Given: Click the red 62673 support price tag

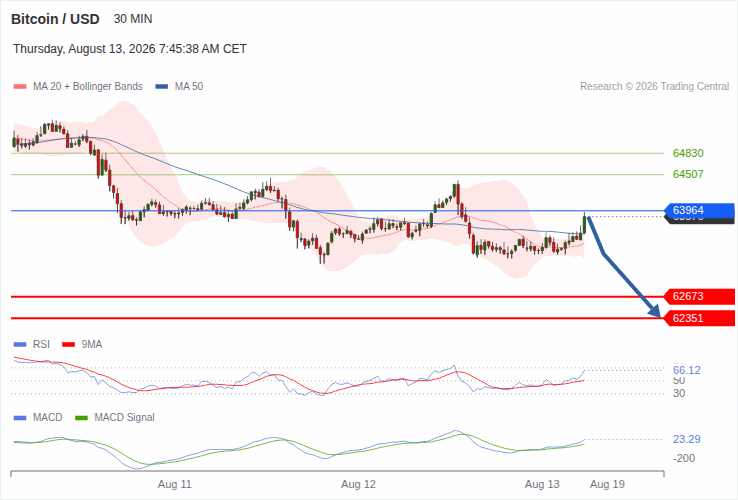Looking at the screenshot, I should [699, 297].
